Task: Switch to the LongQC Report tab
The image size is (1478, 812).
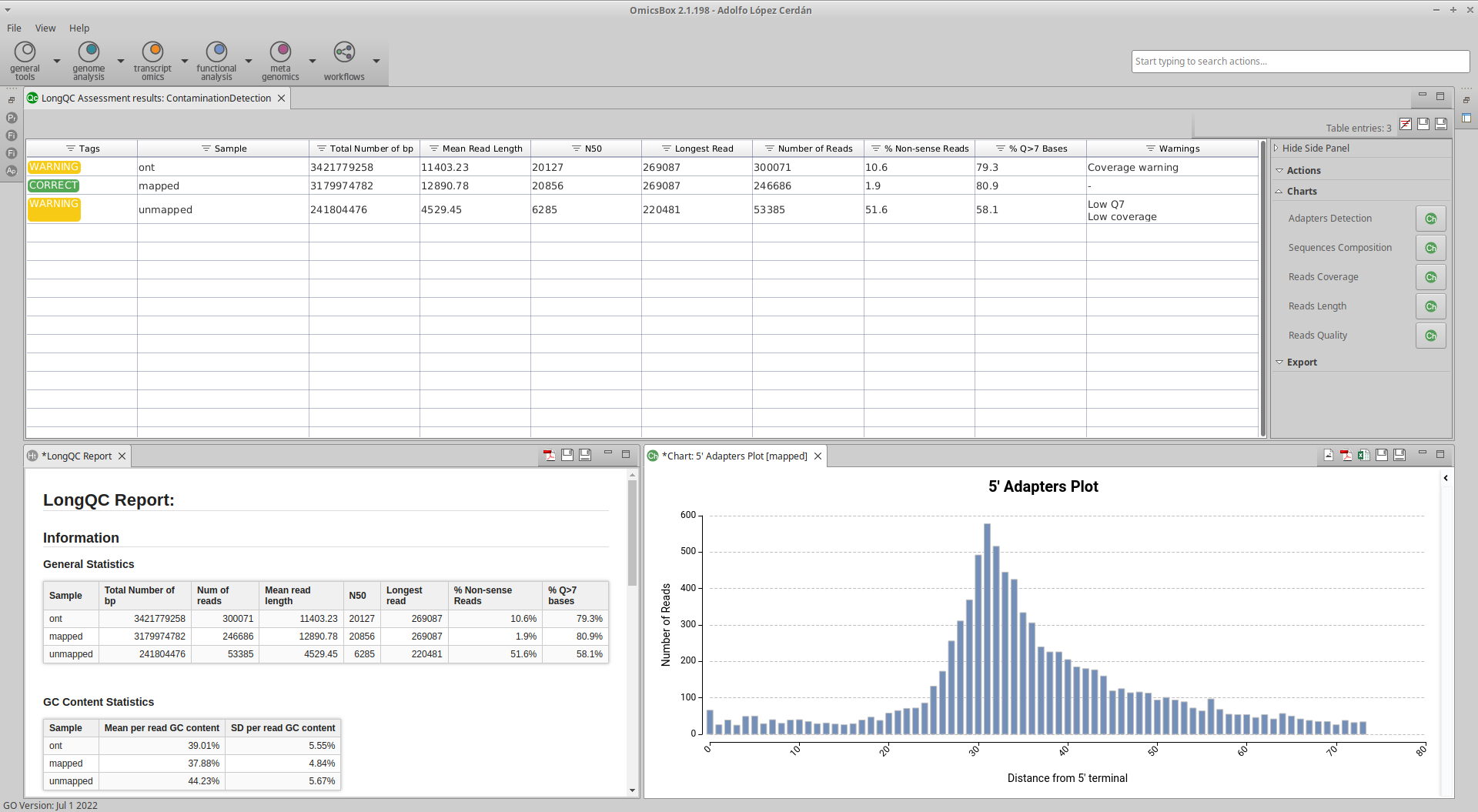Action: click(x=77, y=456)
